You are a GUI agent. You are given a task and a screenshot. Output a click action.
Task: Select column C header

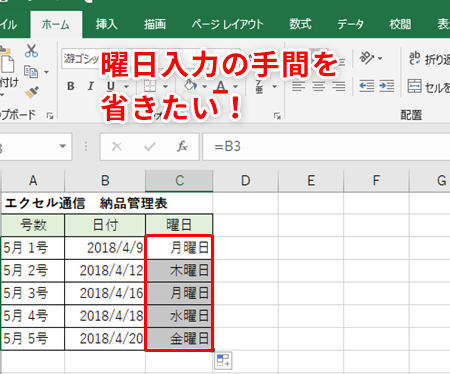click(179, 181)
